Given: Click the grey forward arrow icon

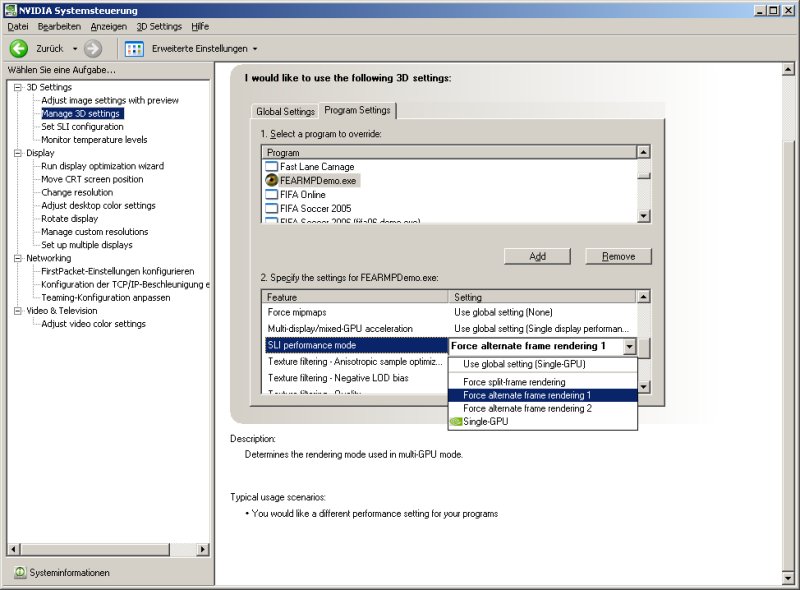Looking at the screenshot, I should (92, 48).
